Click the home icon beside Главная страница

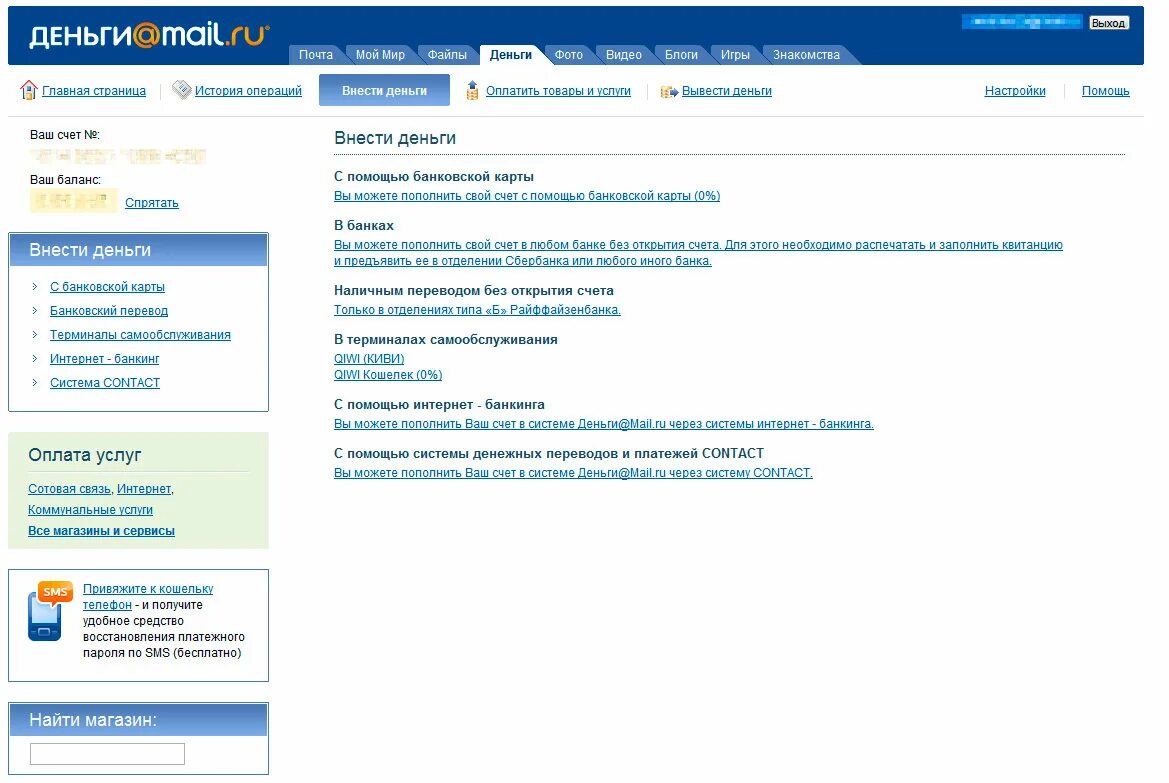[x=28, y=90]
